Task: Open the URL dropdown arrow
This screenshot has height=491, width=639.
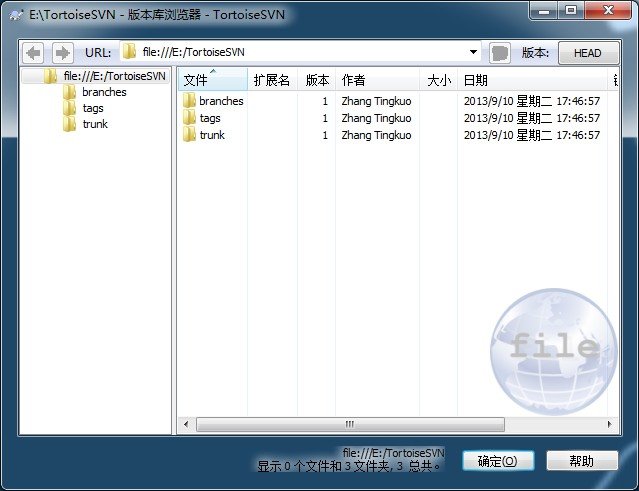Action: [473, 52]
